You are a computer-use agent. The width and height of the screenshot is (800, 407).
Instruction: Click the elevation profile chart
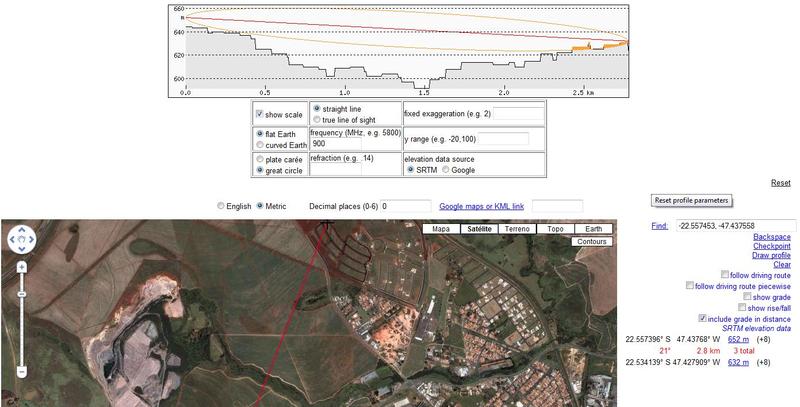[398, 51]
